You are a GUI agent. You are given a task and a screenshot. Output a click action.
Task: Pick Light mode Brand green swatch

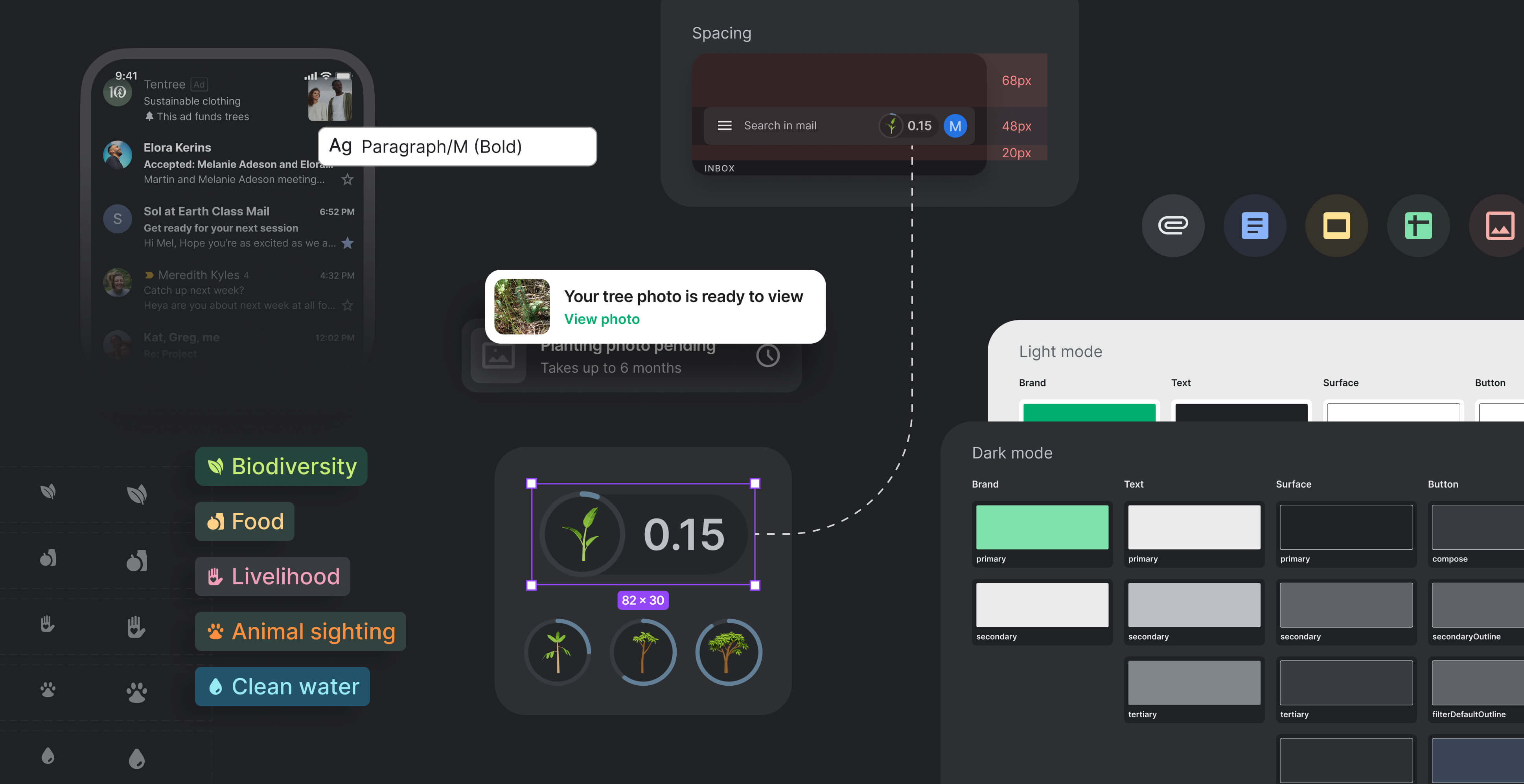coord(1089,412)
